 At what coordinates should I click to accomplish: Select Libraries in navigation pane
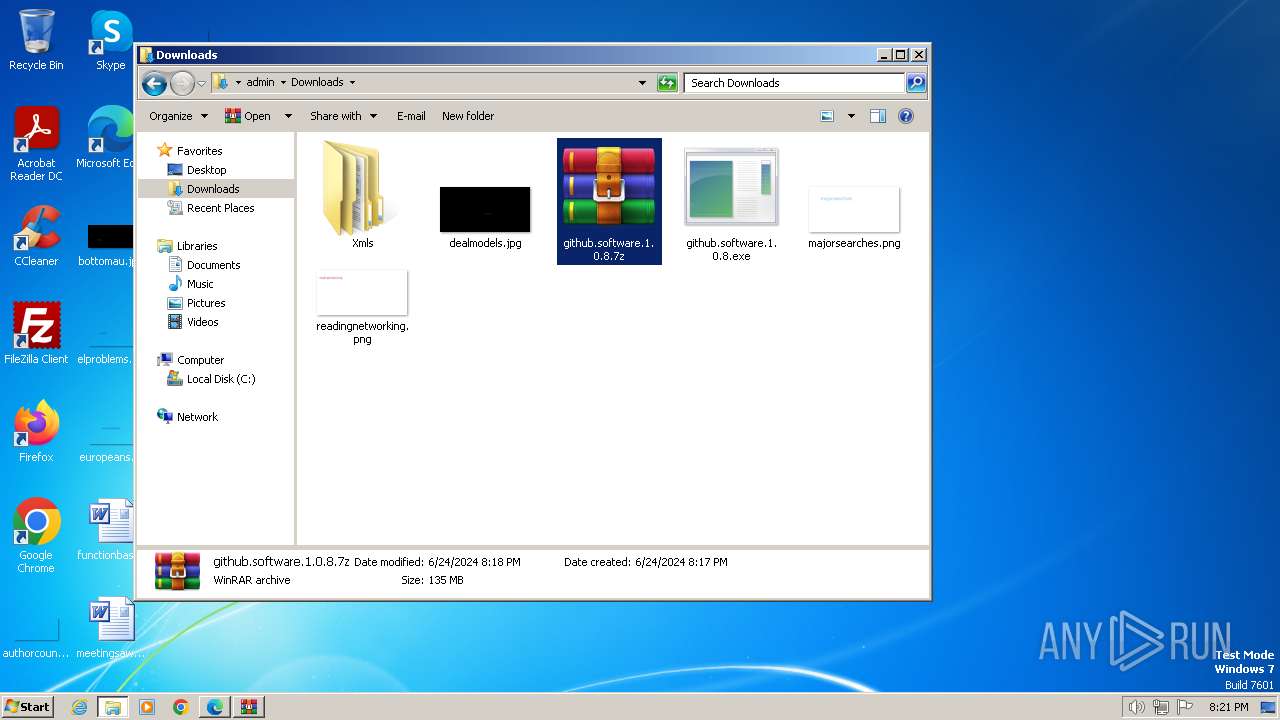point(197,246)
